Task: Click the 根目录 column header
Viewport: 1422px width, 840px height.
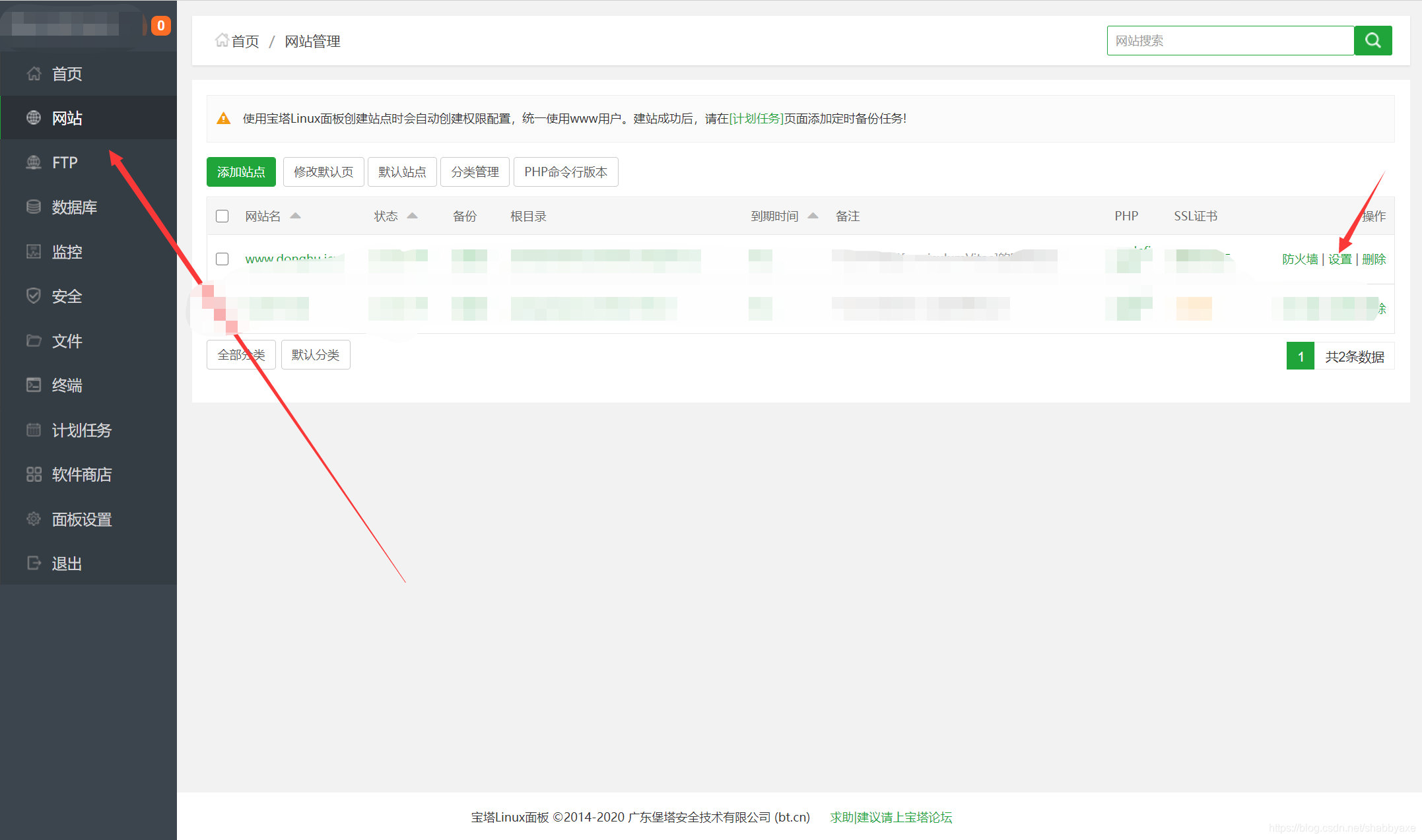Action: click(x=528, y=216)
